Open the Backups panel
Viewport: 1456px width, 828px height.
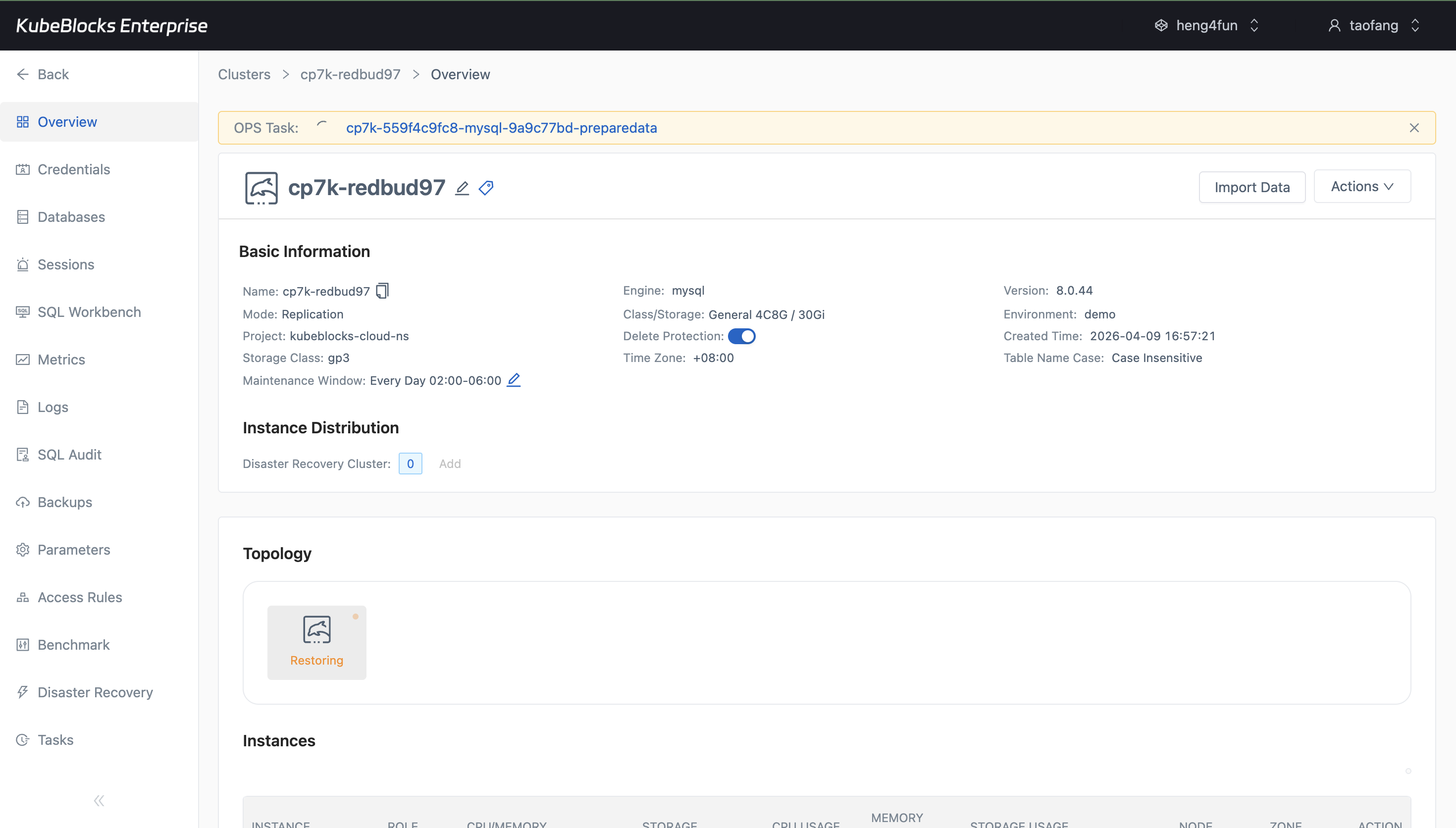(64, 502)
